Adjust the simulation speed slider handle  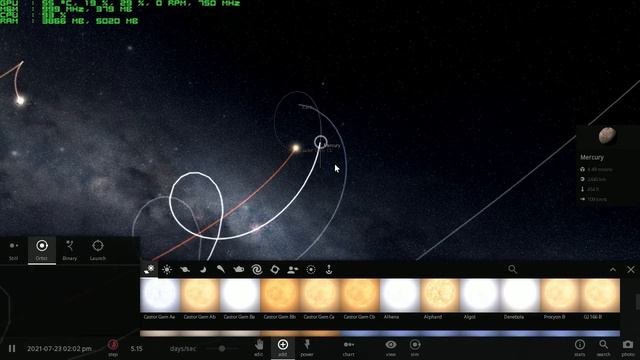(x=222, y=349)
